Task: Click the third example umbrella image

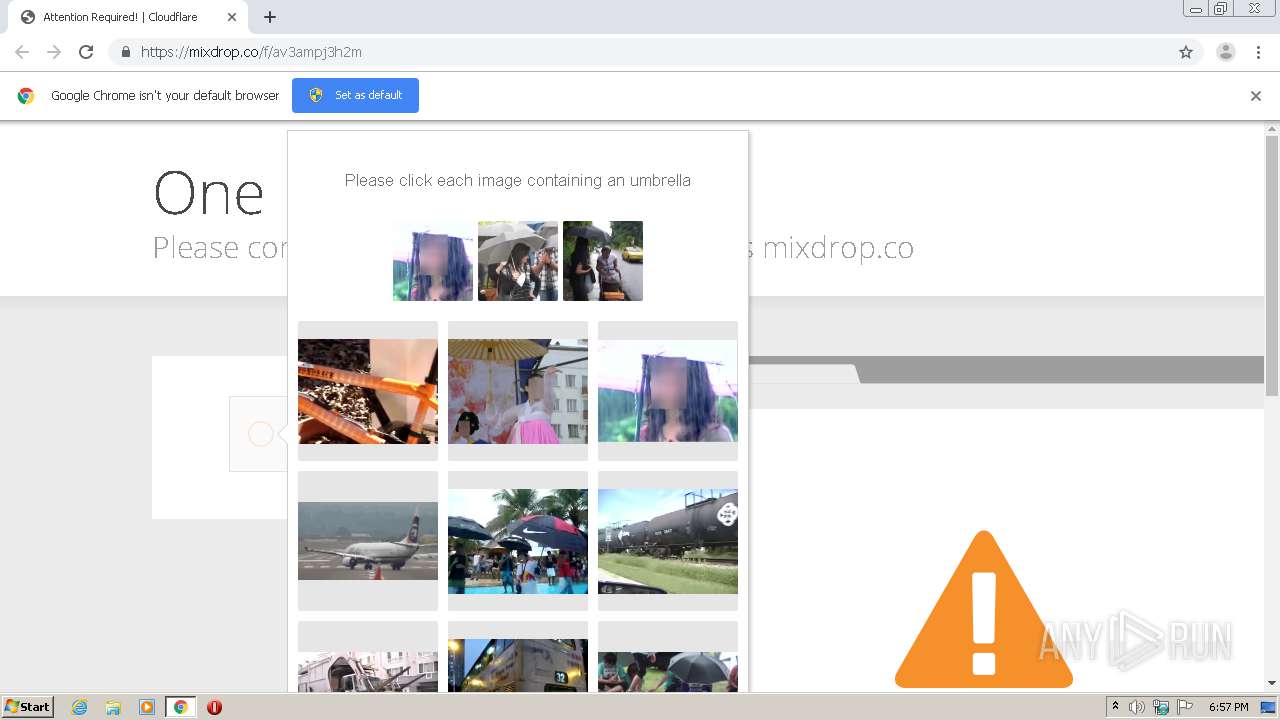Action: coord(603,261)
